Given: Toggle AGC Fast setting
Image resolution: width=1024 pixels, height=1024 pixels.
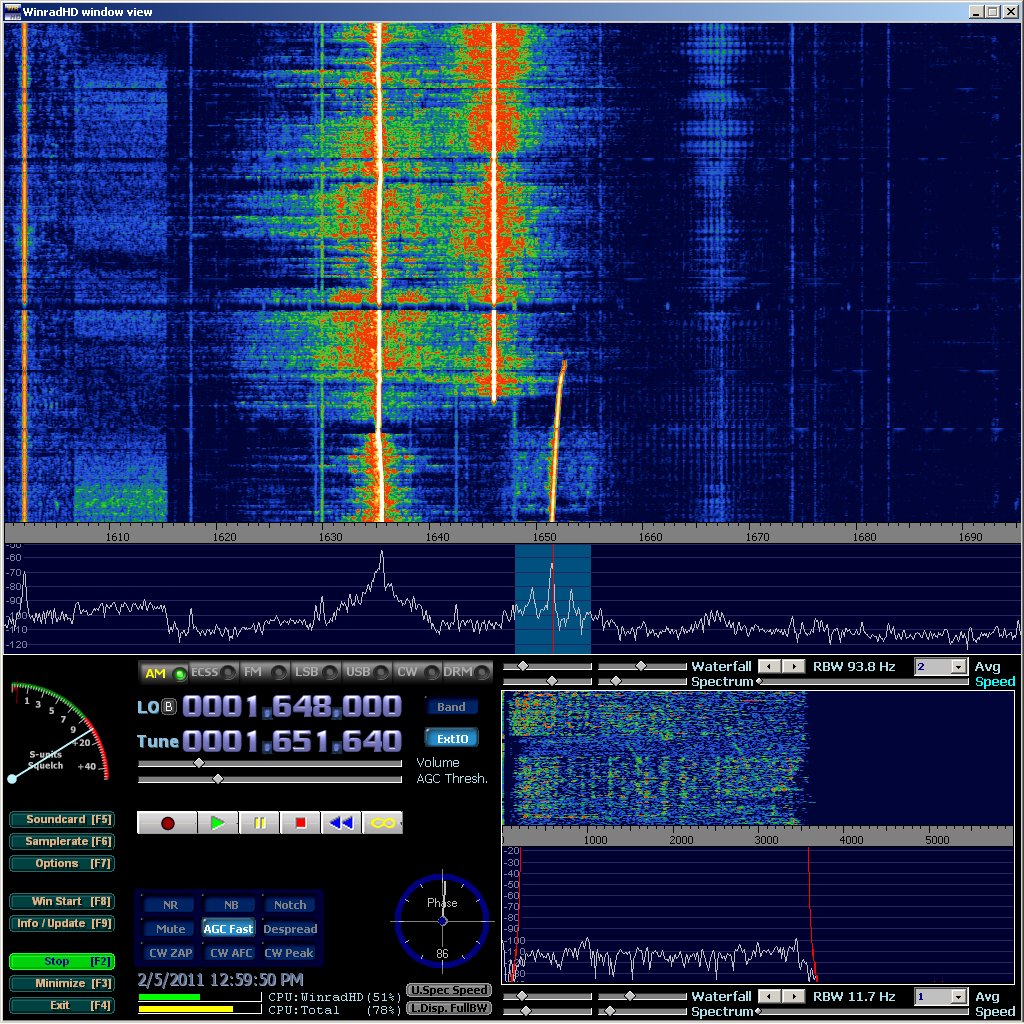Looking at the screenshot, I should click(228, 929).
